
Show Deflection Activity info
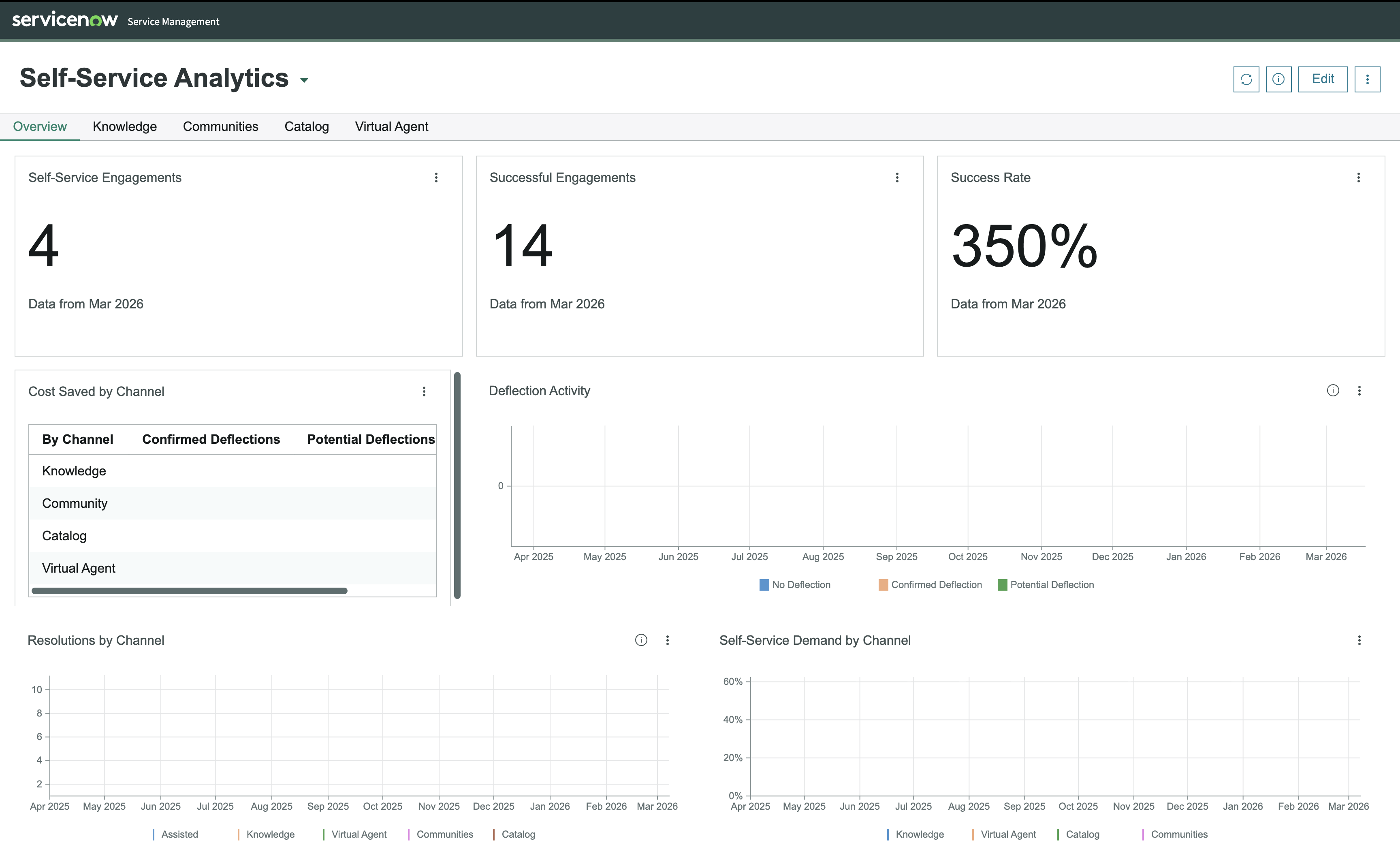(1333, 390)
